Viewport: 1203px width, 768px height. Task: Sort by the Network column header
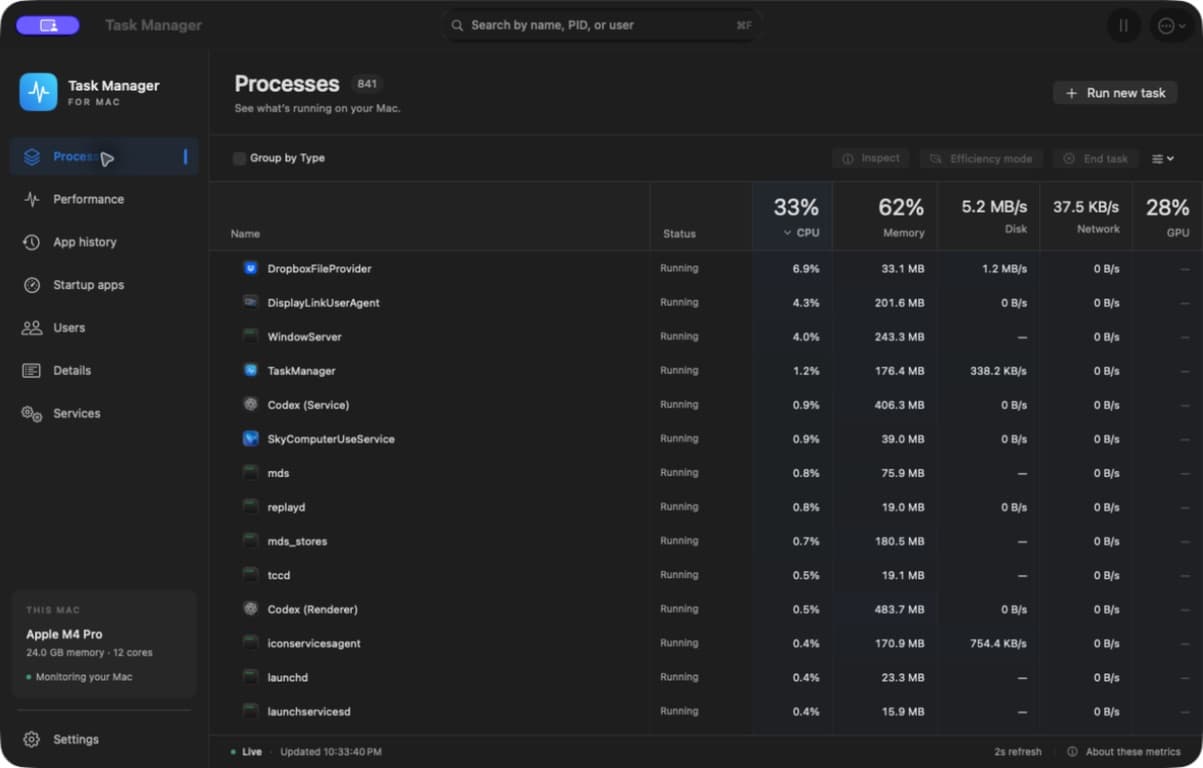(x=1086, y=217)
